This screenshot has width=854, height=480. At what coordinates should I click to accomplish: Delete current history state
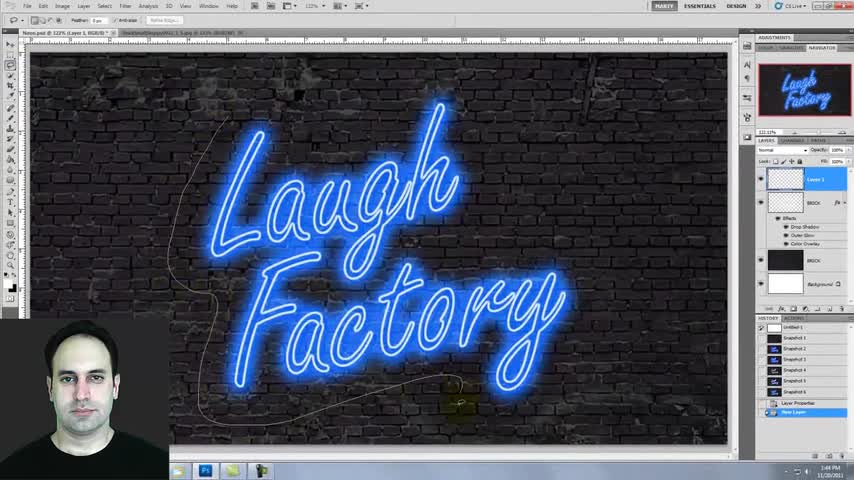tap(841, 455)
